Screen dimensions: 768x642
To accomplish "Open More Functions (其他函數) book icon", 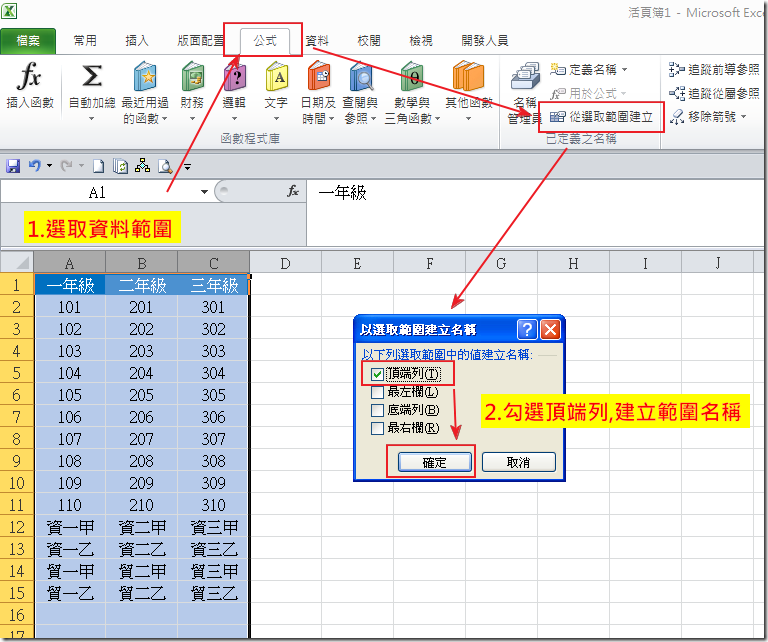I will coord(468,77).
